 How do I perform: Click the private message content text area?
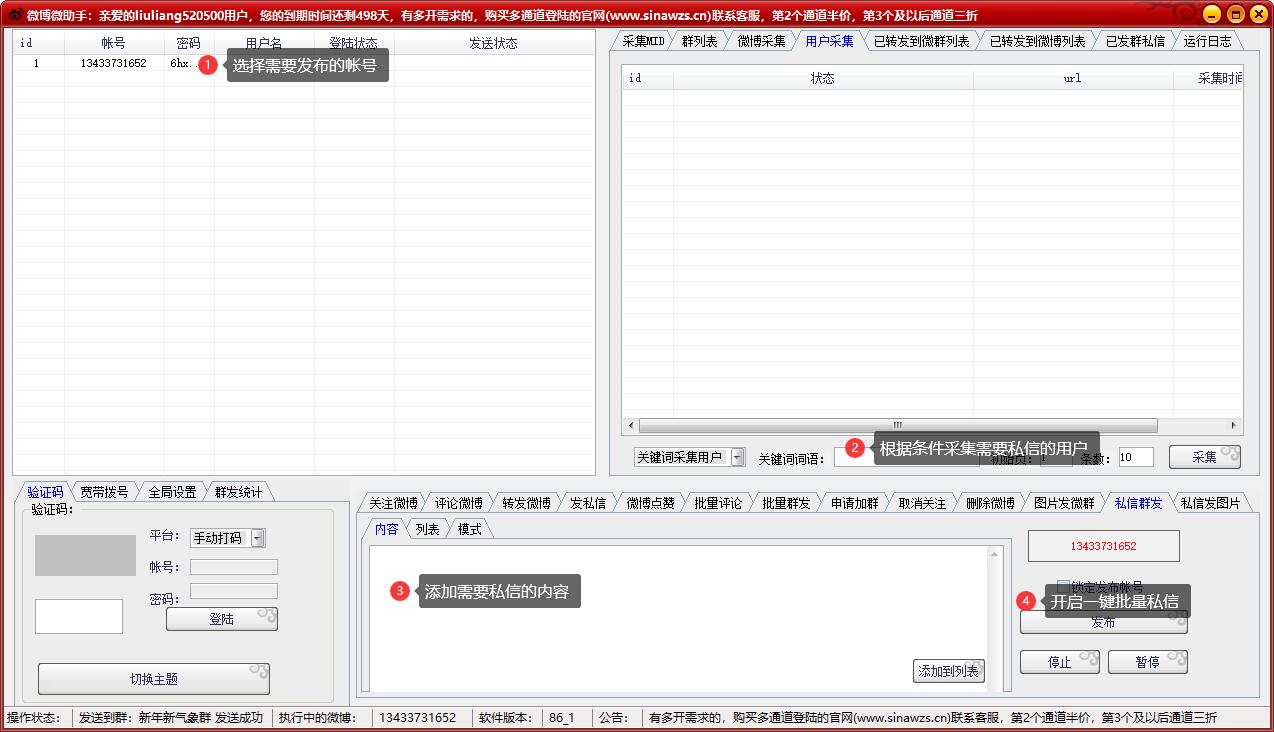point(679,617)
